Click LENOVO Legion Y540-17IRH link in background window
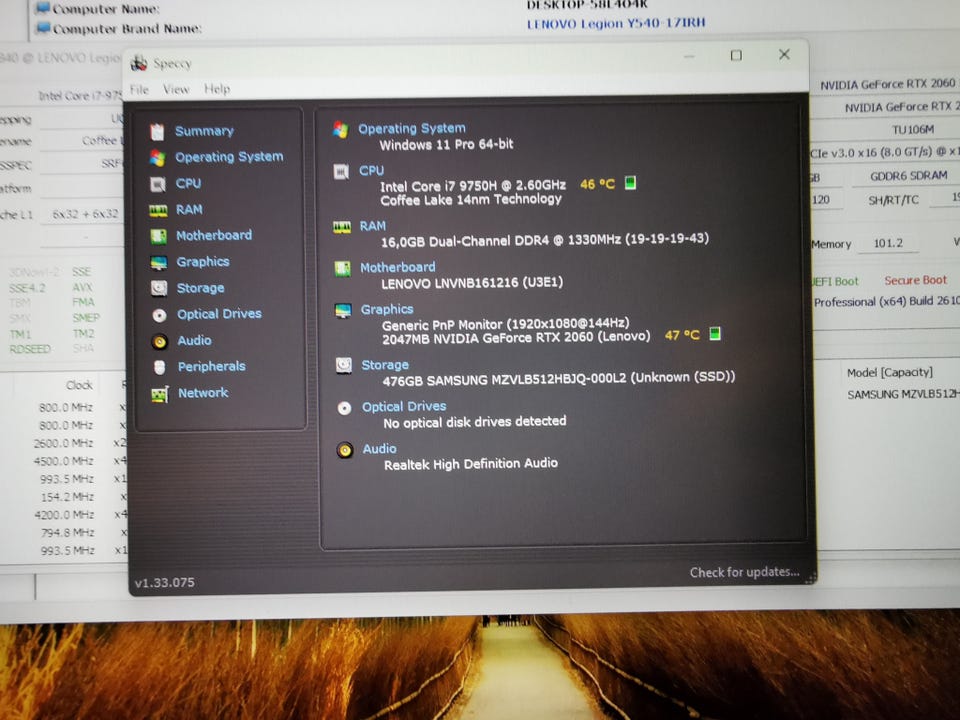 point(616,24)
